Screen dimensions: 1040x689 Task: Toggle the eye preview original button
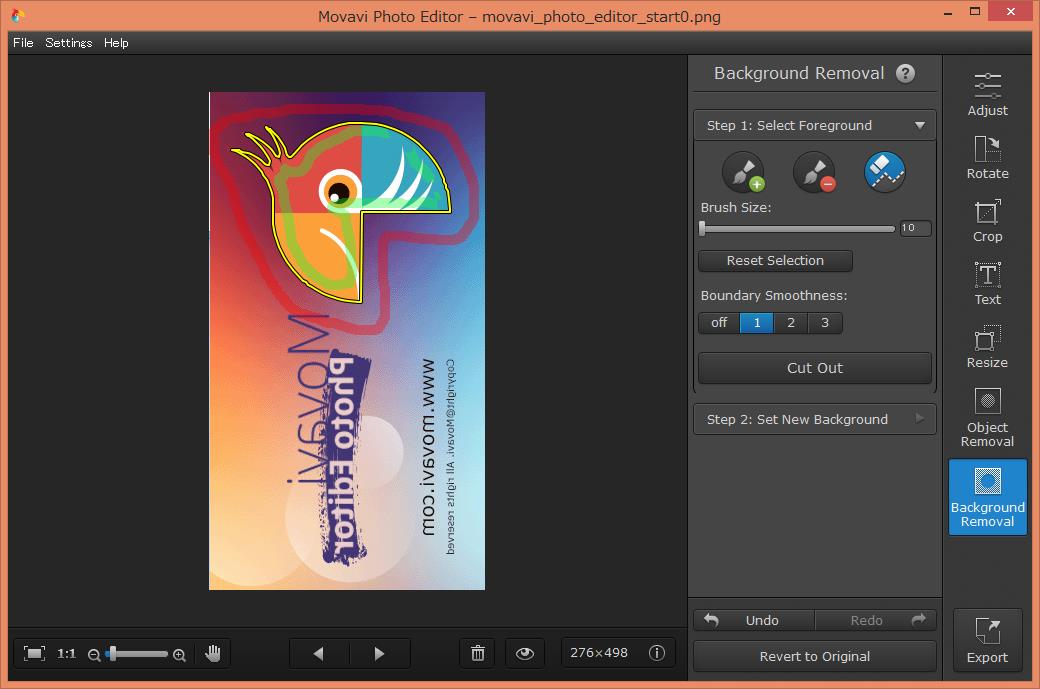coord(525,653)
